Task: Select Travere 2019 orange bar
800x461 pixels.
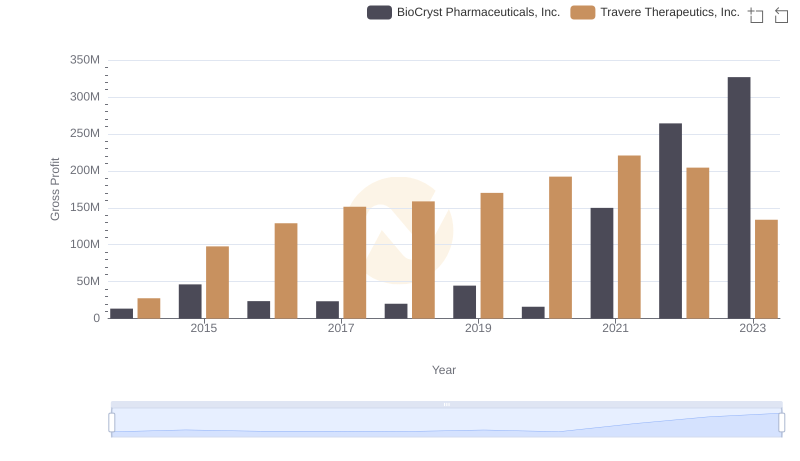Action: coord(492,256)
